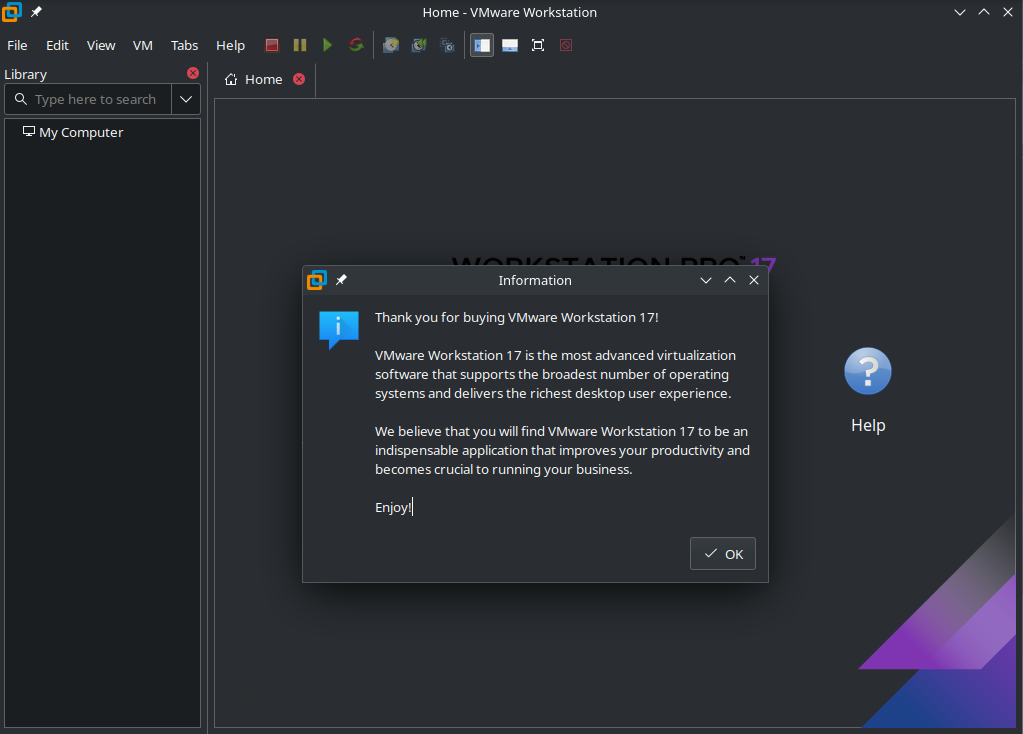The image size is (1023, 734).
Task: Open the Tabs menu
Action: pos(184,45)
